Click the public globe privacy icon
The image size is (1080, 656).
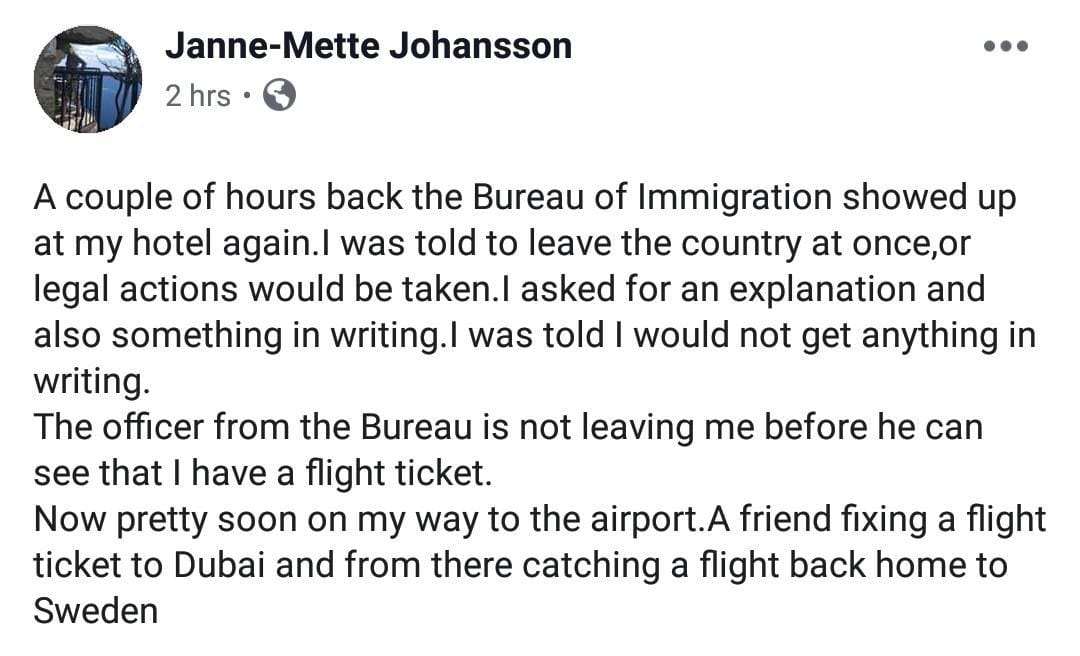click(x=279, y=96)
